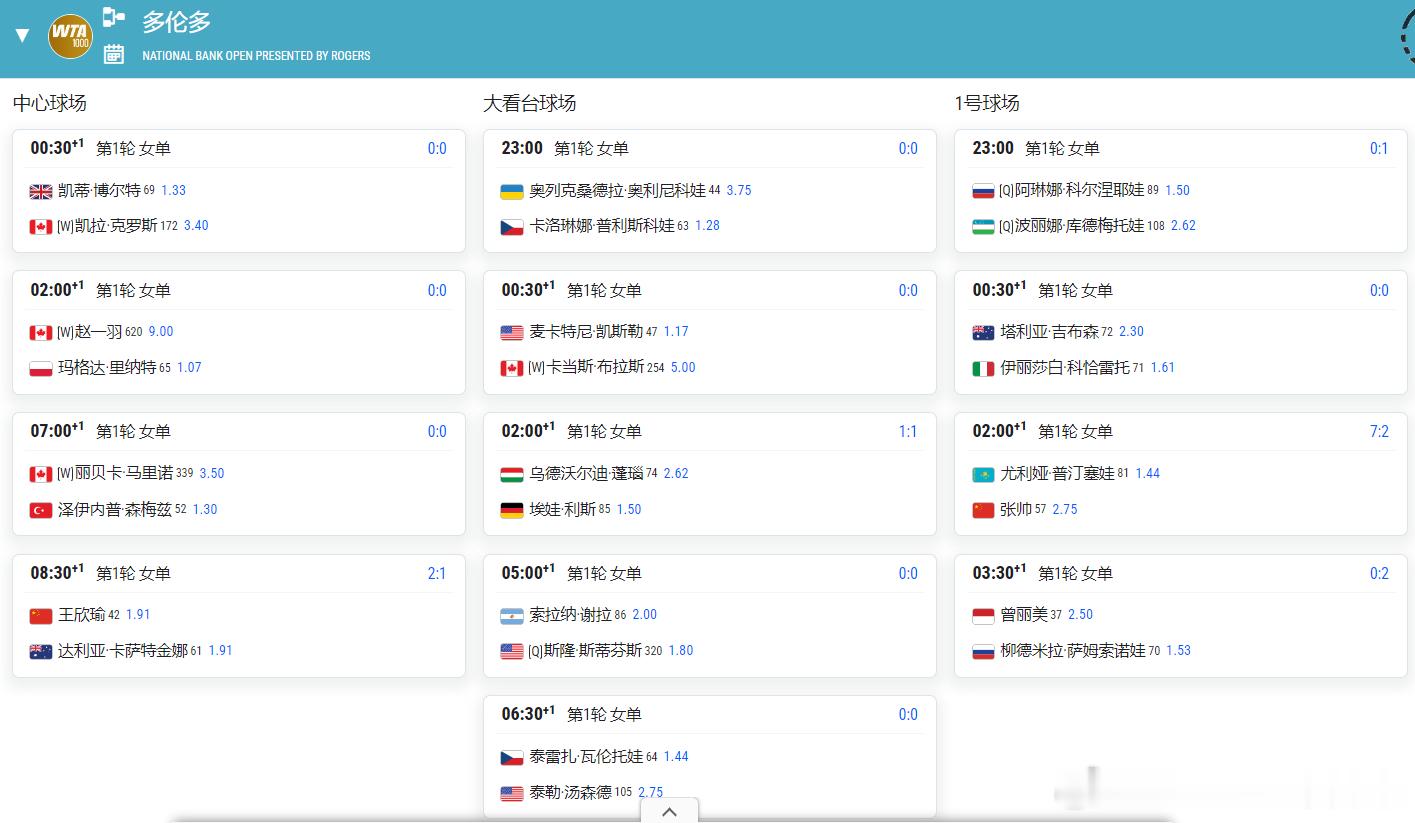Click the WTA 1000 gold badge logo
Viewport: 1415px width, 823px height.
tap(70, 36)
